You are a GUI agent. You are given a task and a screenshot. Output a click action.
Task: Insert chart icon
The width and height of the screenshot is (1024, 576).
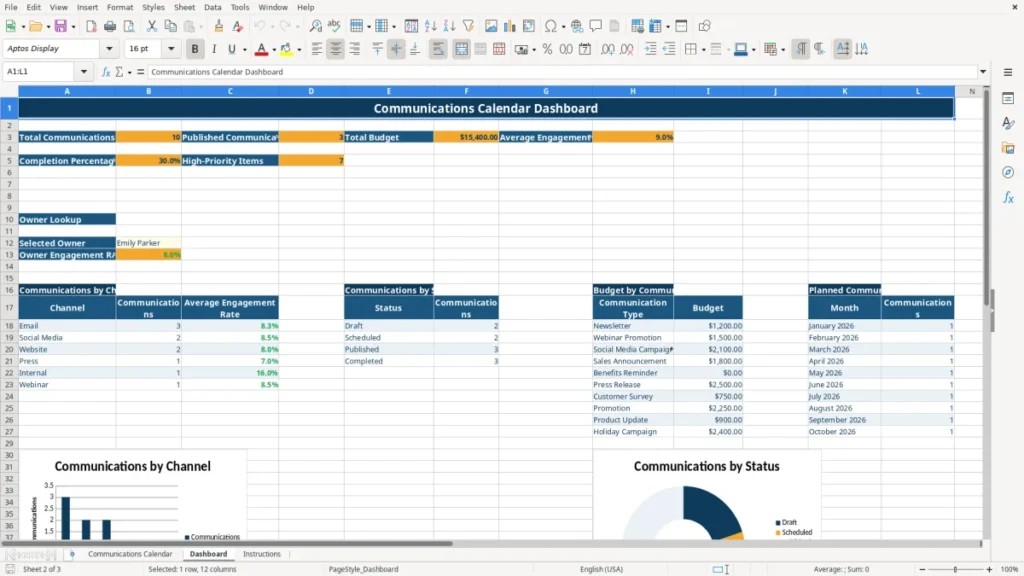click(510, 26)
